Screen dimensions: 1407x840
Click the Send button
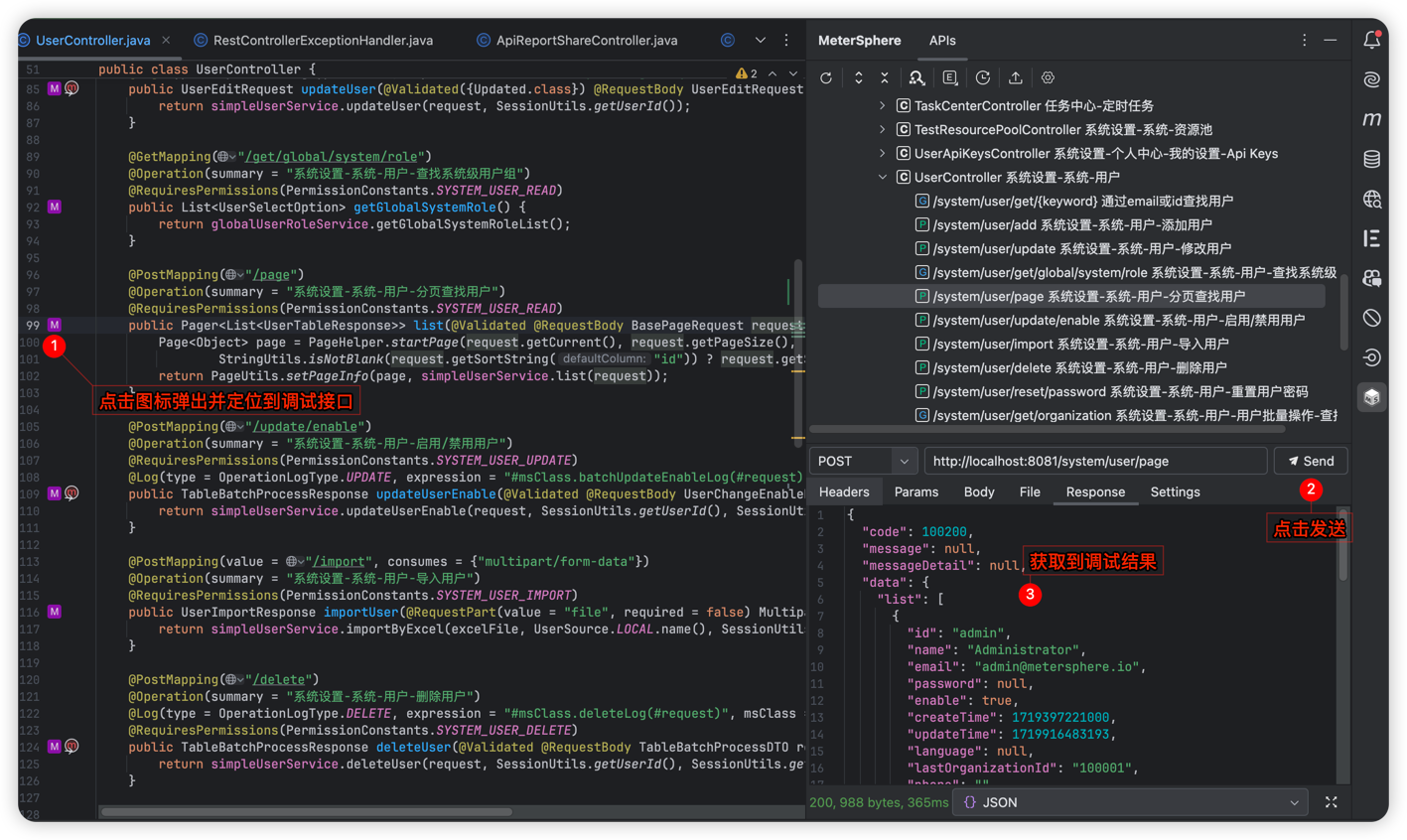pos(1311,461)
